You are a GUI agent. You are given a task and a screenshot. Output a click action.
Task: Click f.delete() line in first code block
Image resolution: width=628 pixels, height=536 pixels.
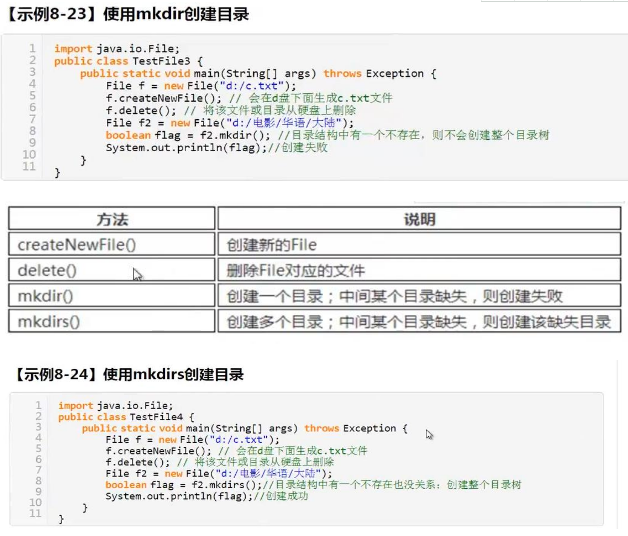[231, 110]
